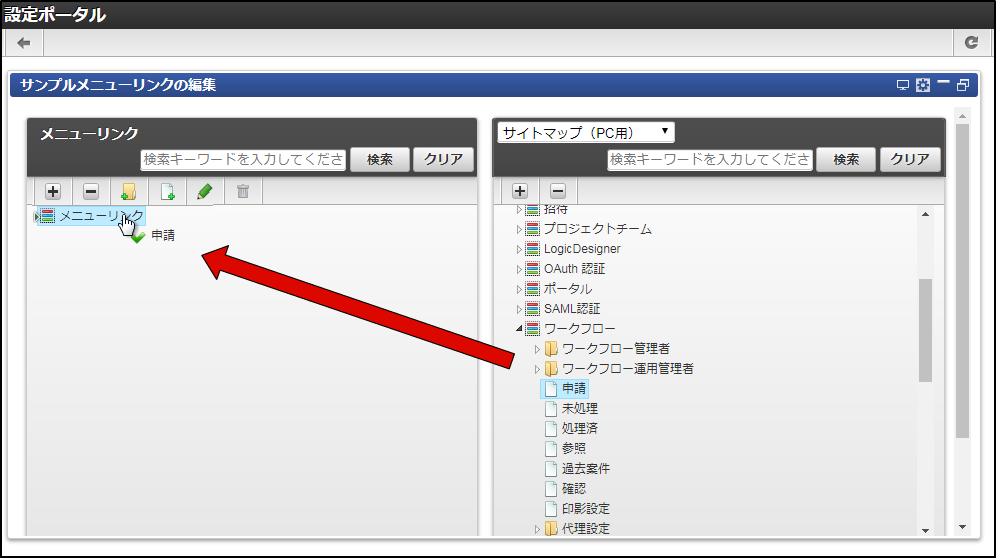Click sitemap tree scroll up arrow

tap(925, 214)
